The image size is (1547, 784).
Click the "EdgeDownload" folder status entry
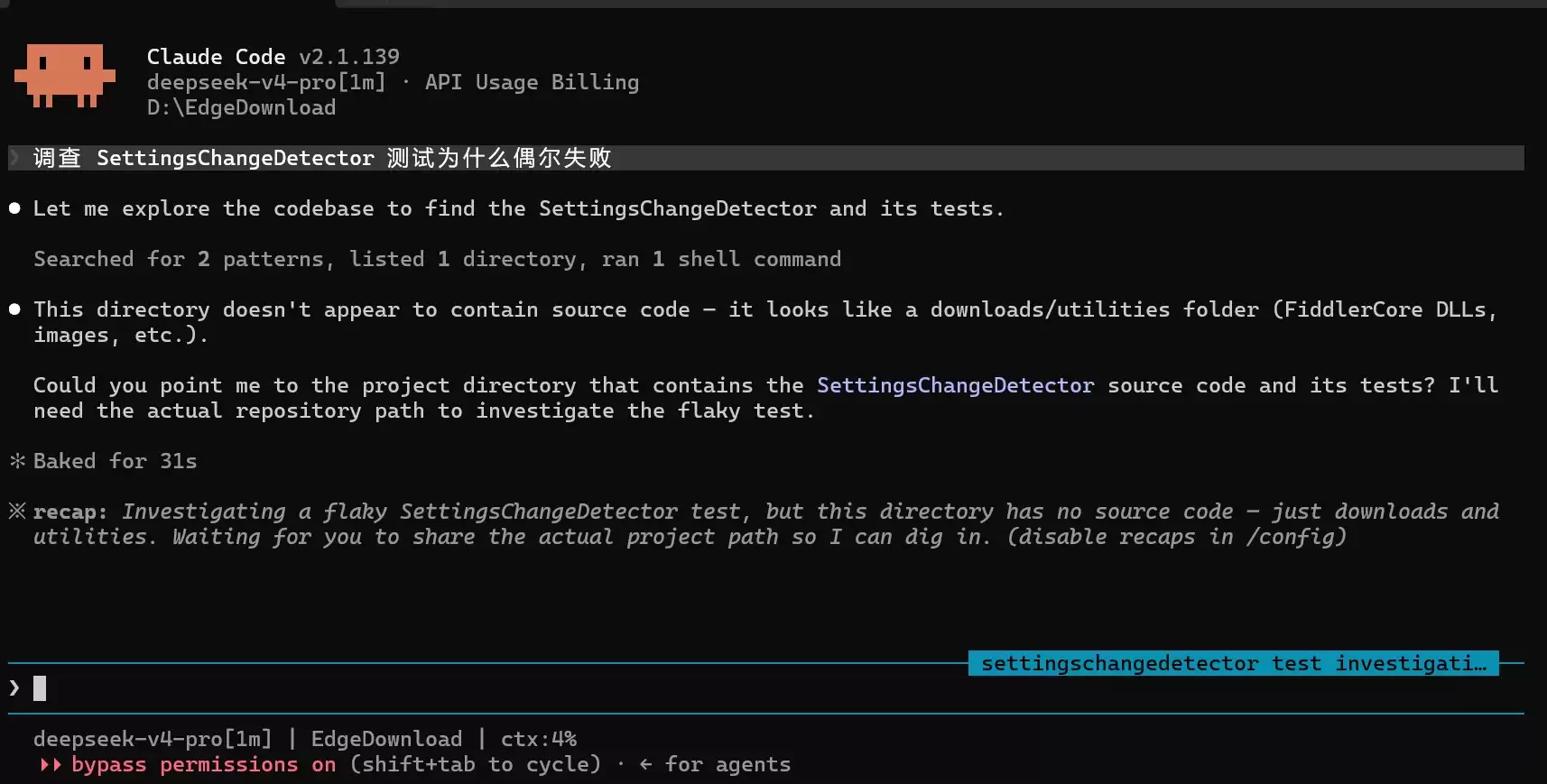tap(386, 739)
